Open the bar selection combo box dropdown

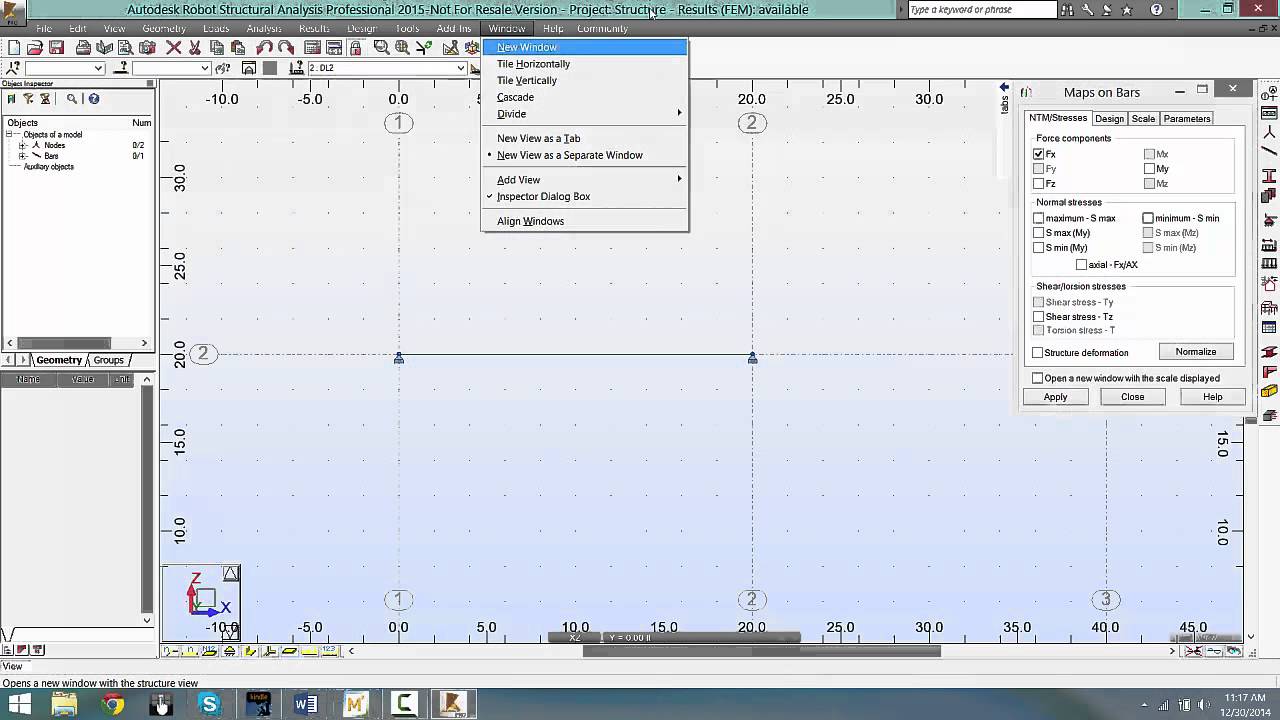204,68
